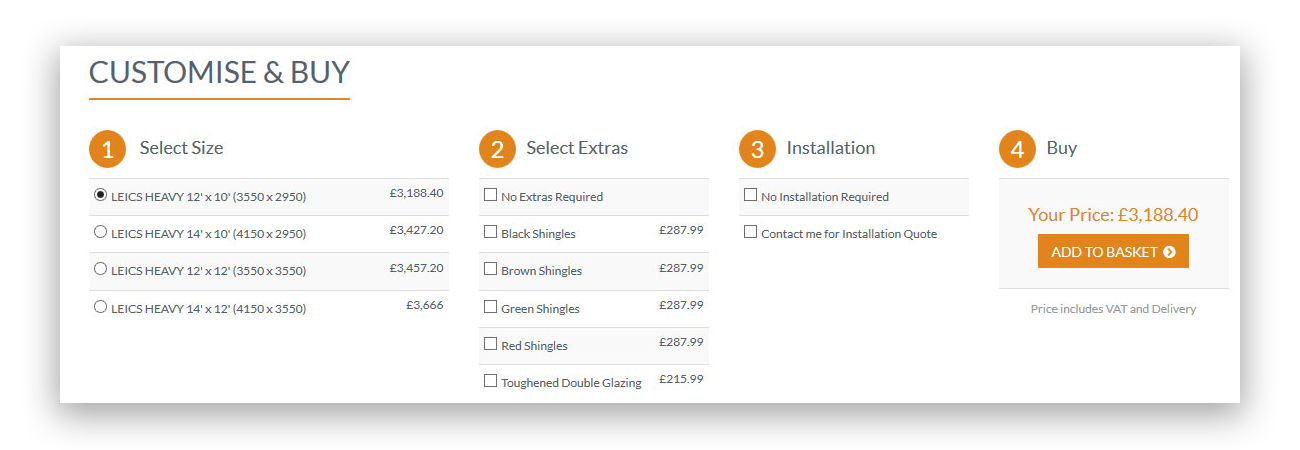1300x450 pixels.
Task: Click the orange step 3 circle icon
Action: [x=757, y=149]
